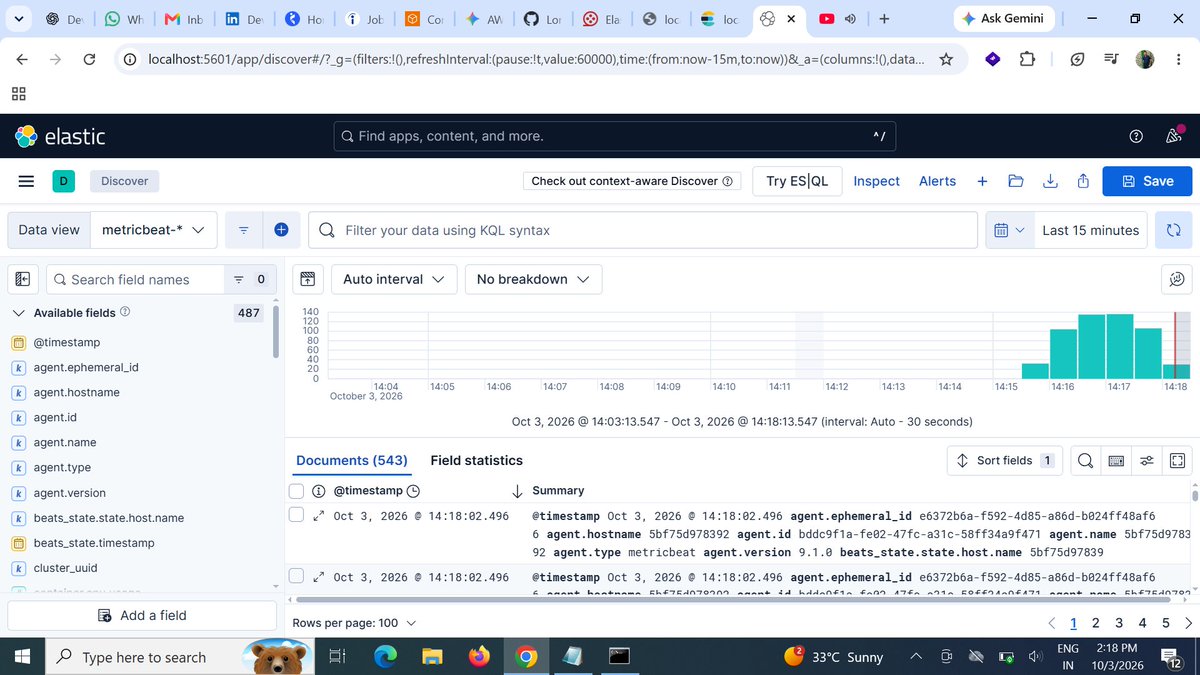
Task: Click the share icon in top bar
Action: [1083, 181]
